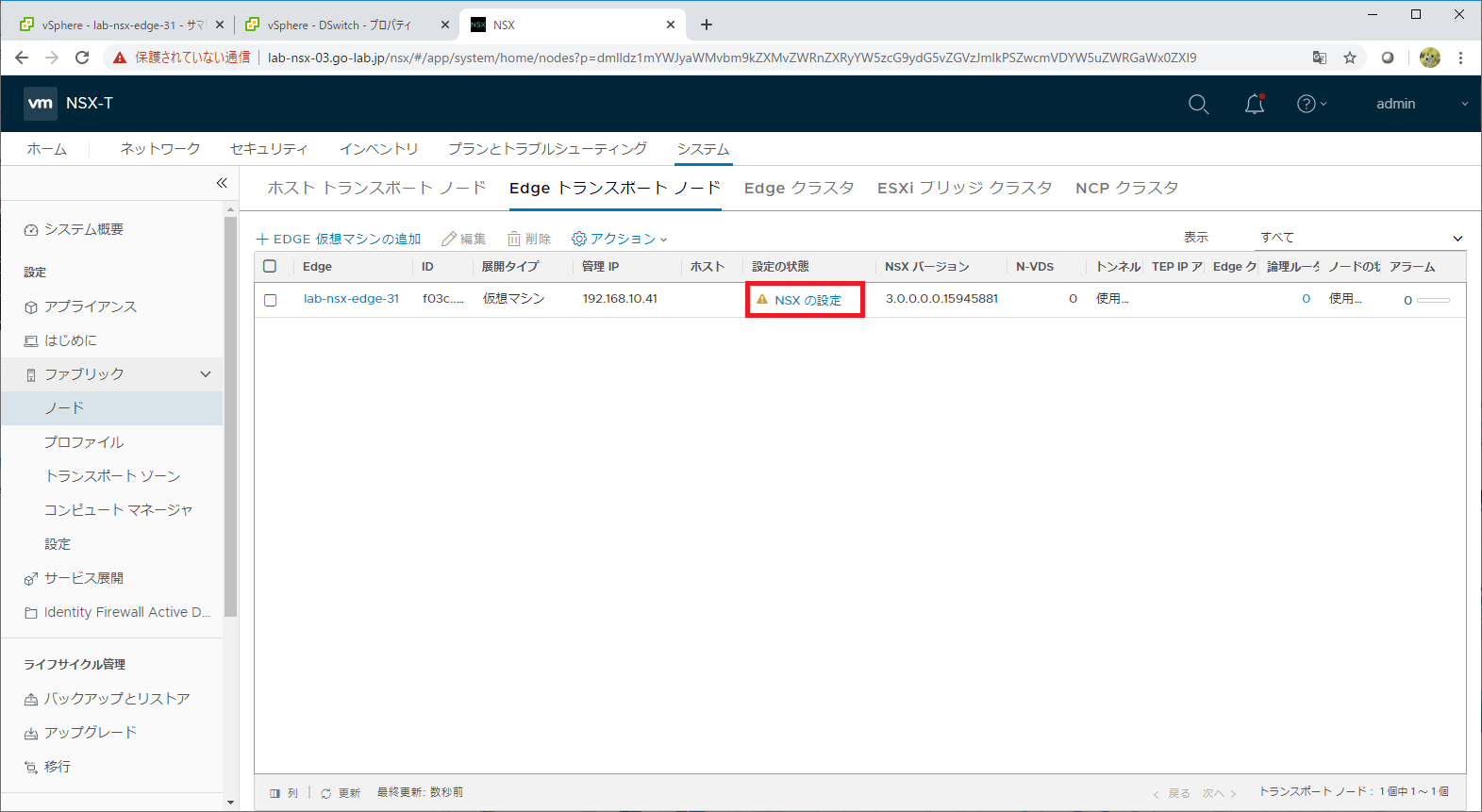Click the Google Translate icon in address bar
Viewport: 1482px width, 812px height.
coord(1320,58)
